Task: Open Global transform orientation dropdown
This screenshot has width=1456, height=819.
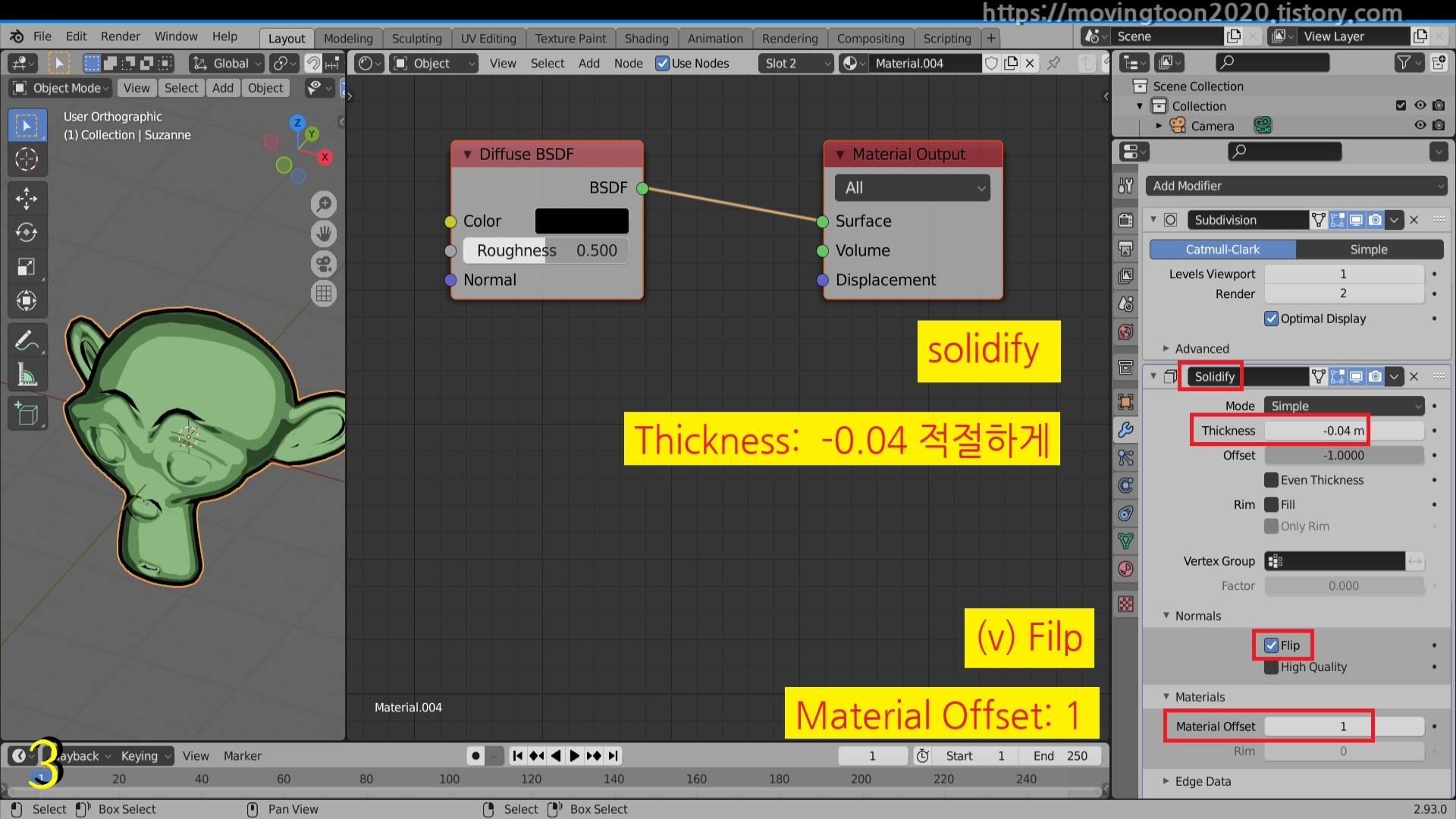Action: coord(226,64)
